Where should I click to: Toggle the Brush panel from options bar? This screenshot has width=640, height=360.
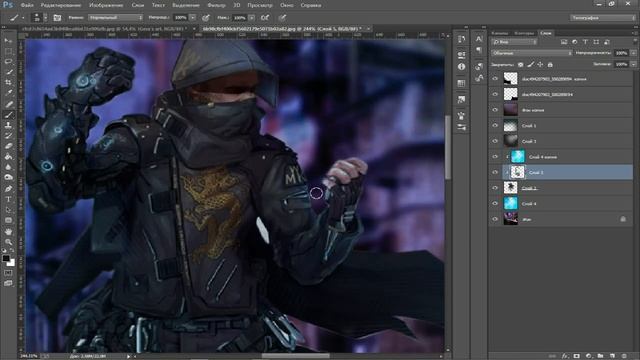(x=57, y=18)
